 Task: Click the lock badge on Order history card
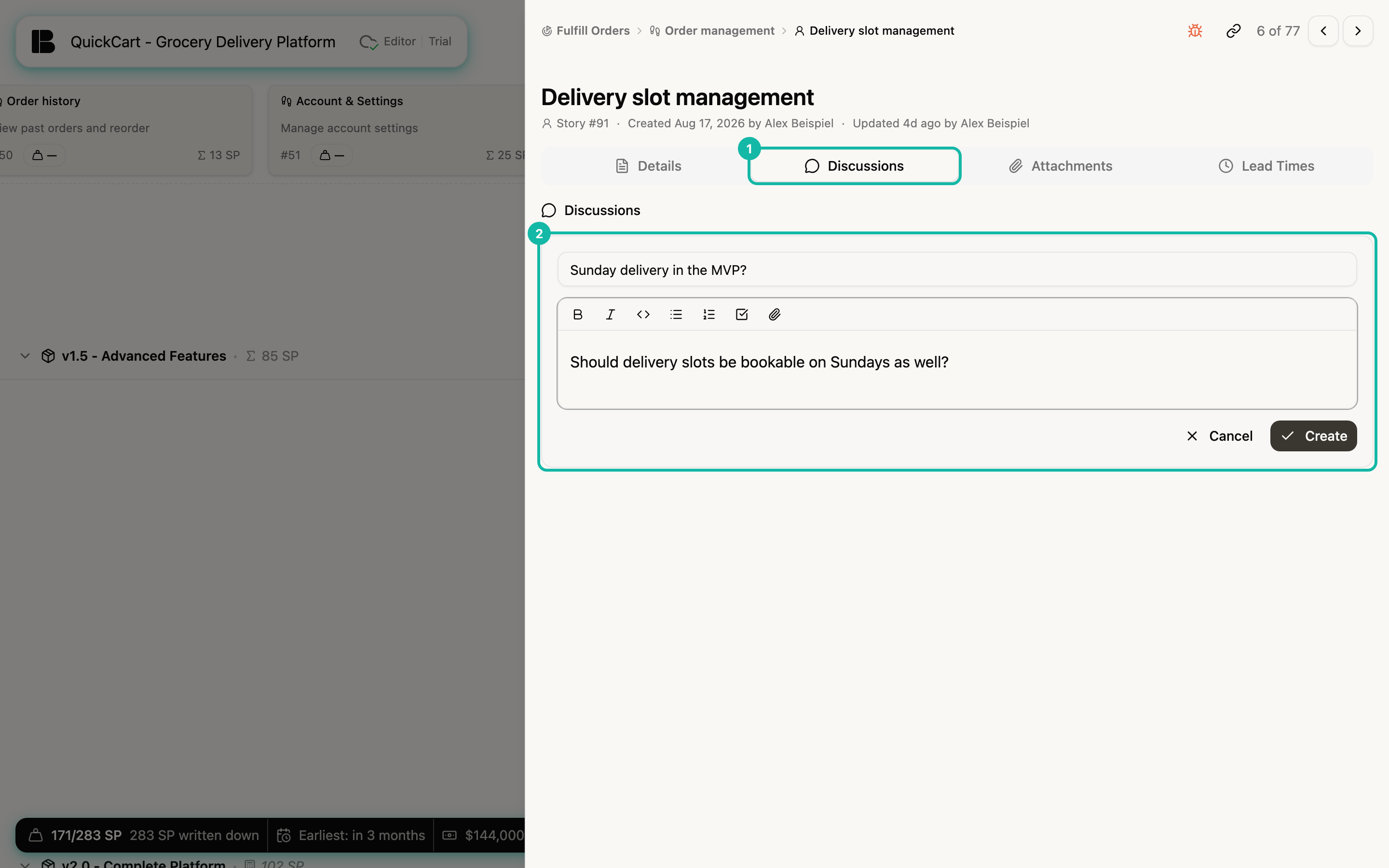[43, 155]
